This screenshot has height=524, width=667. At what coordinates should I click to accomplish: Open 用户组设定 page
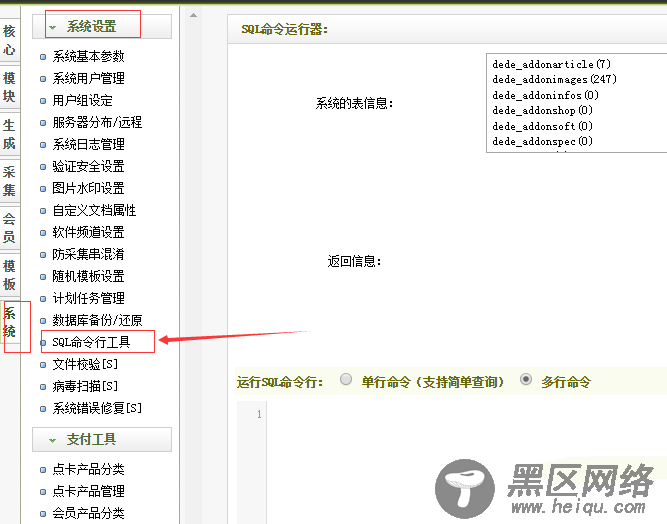[x=83, y=100]
